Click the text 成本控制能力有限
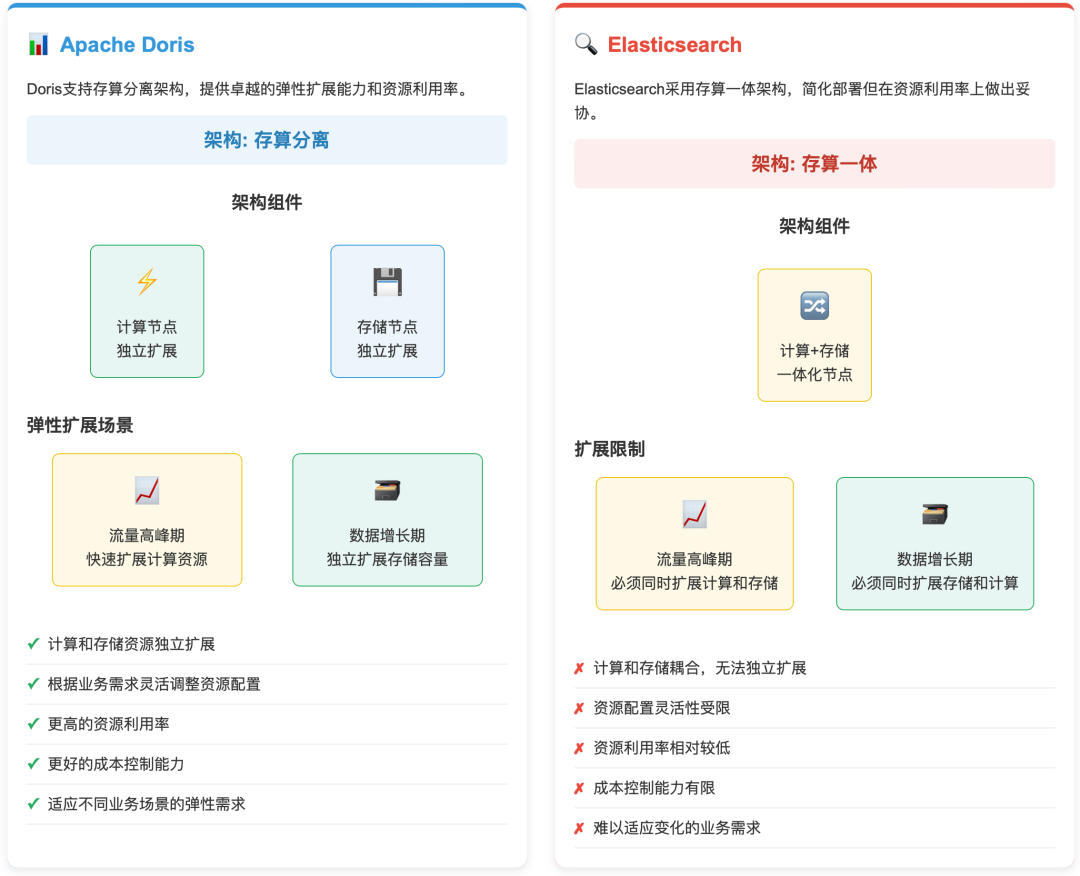1080x876 pixels. click(x=654, y=788)
